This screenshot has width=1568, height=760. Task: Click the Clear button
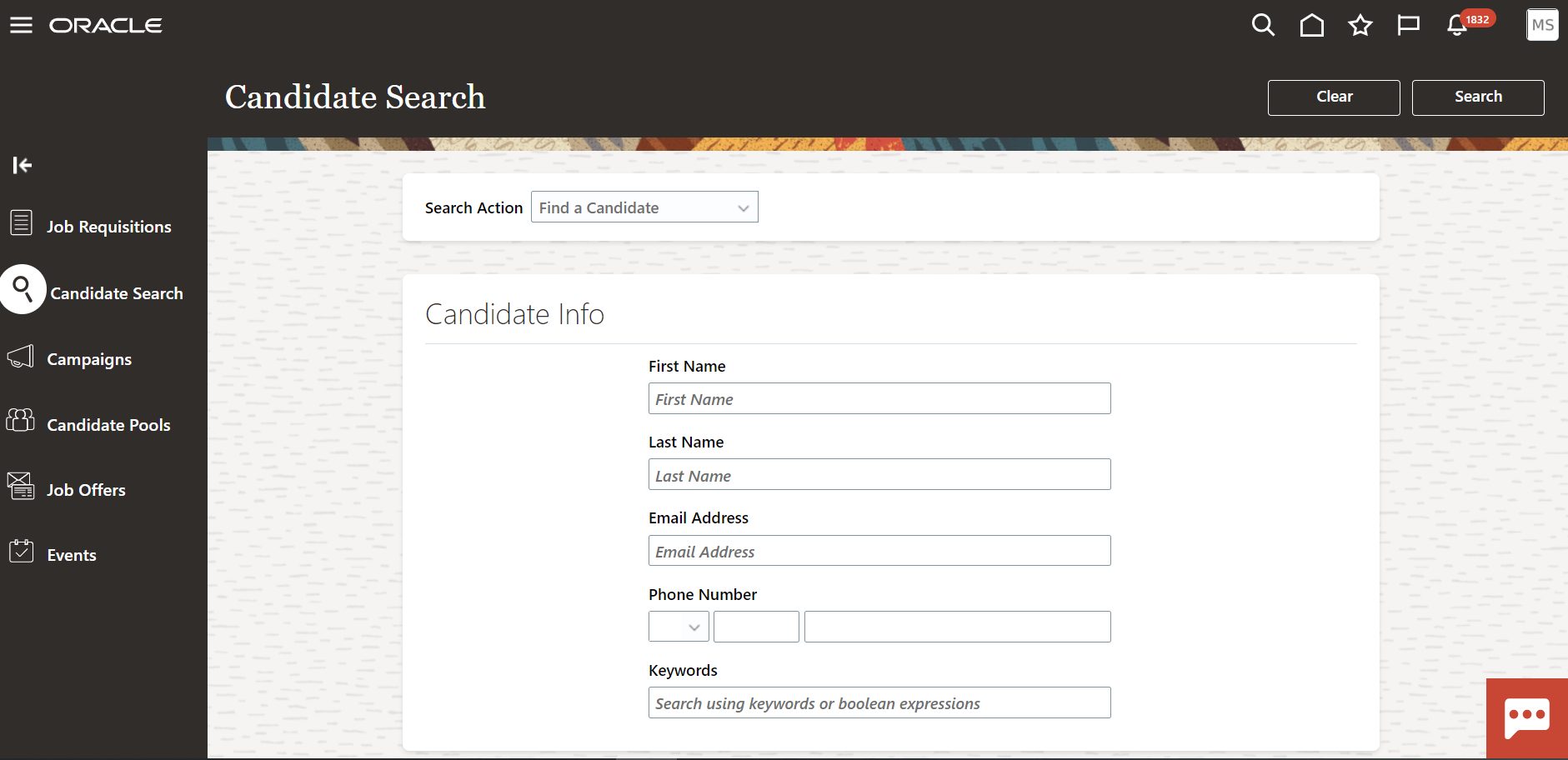(1334, 97)
